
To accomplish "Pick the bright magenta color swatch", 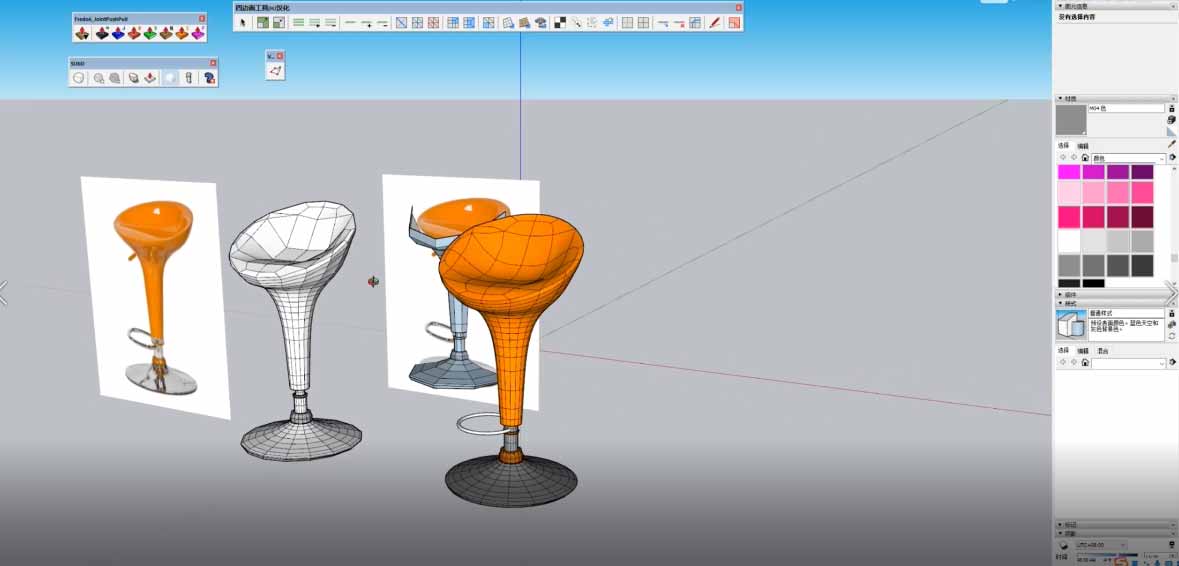I will tap(1069, 172).
